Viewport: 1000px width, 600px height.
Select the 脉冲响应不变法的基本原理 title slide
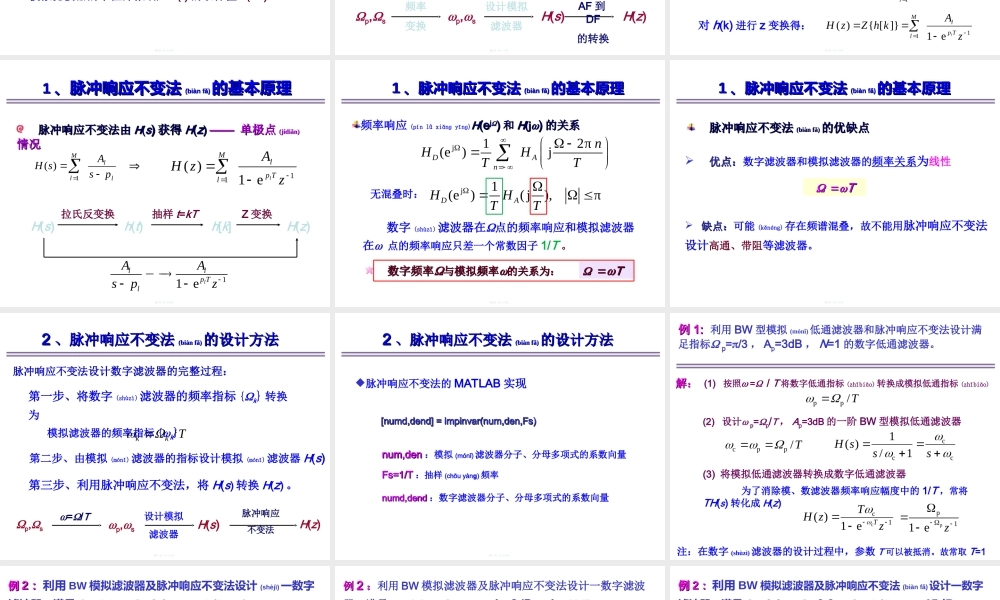tap(166, 88)
